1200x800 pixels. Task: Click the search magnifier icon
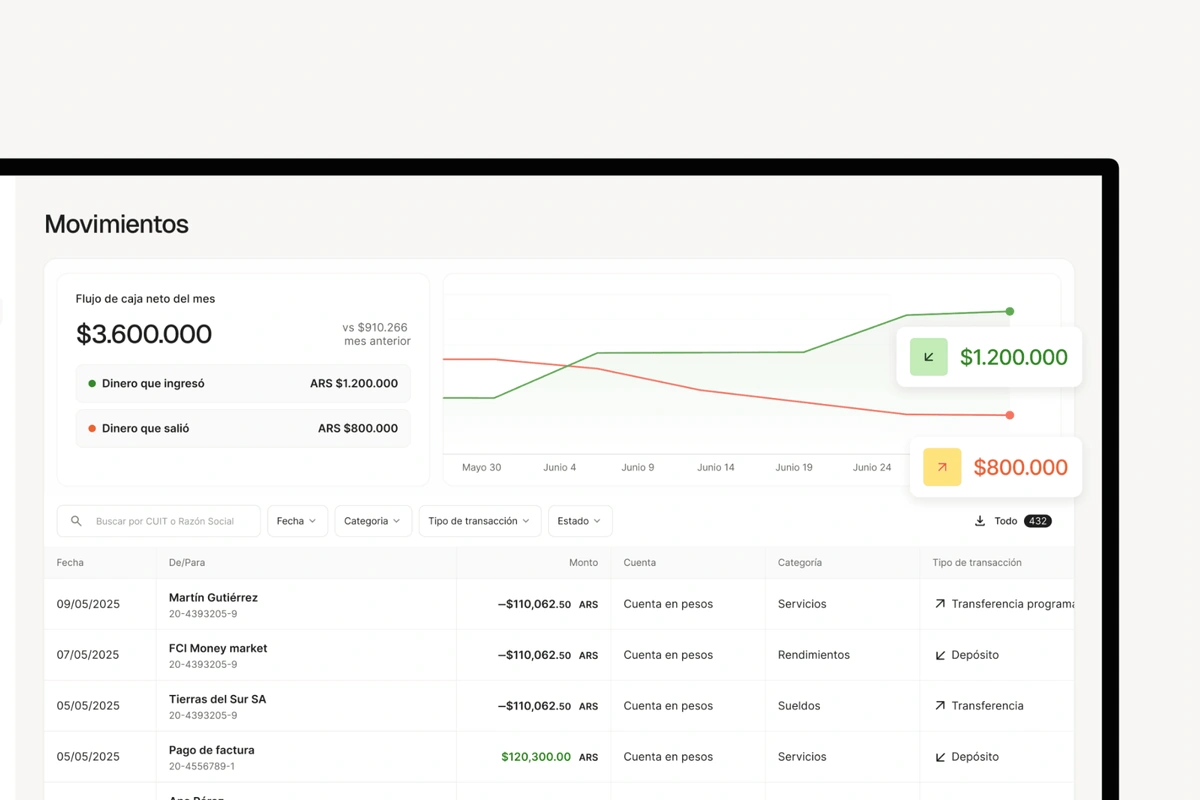coord(76,521)
